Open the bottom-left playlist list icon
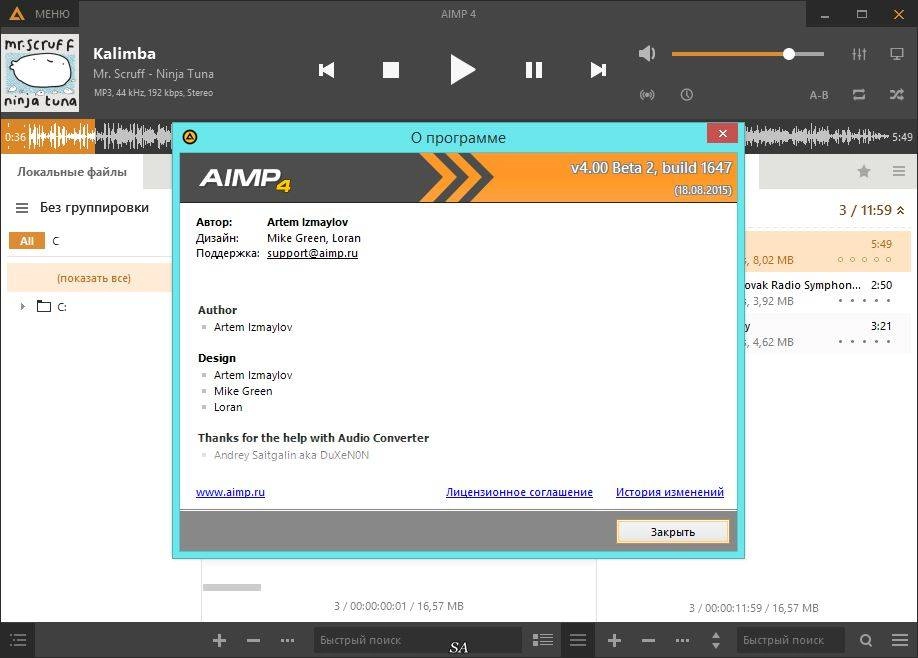 tap(18, 640)
